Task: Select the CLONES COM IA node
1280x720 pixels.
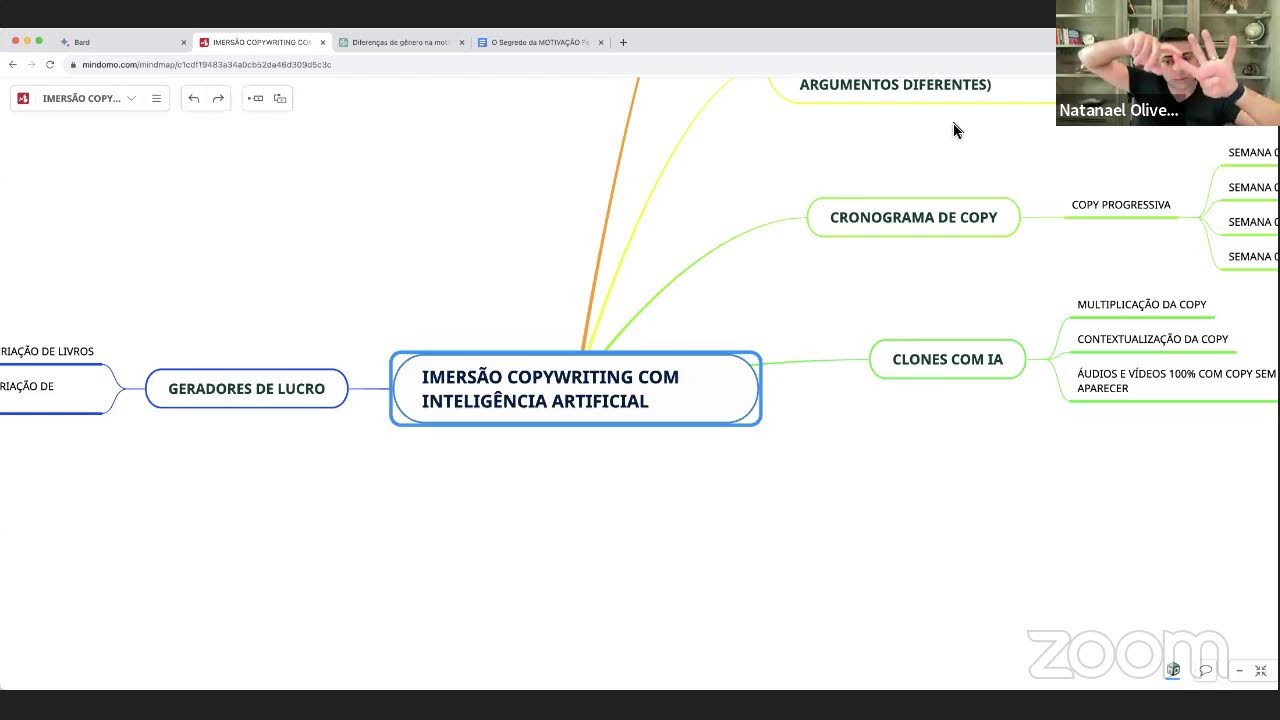Action: point(947,359)
